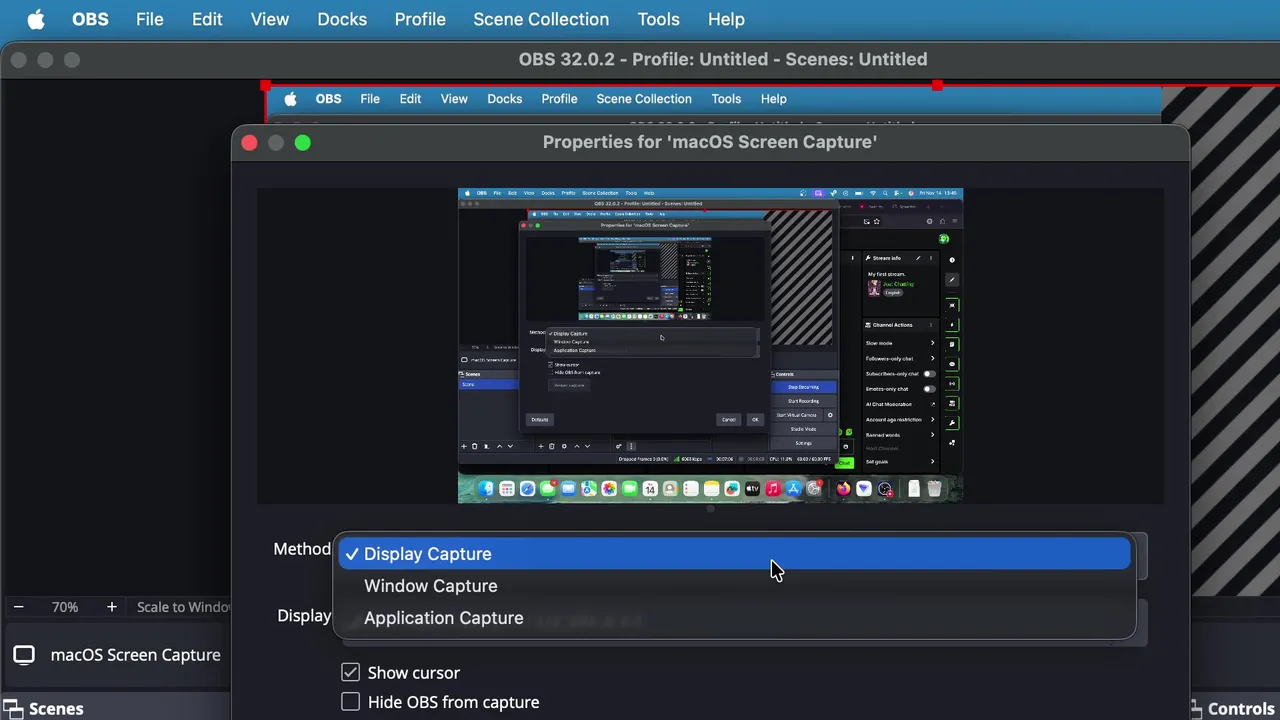Click the Properties for 'macOS Screen Capture' title

(710, 142)
